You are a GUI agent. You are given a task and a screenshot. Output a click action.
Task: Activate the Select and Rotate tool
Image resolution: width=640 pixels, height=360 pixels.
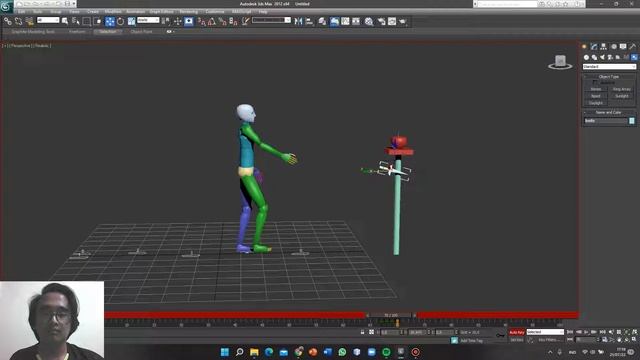120,21
